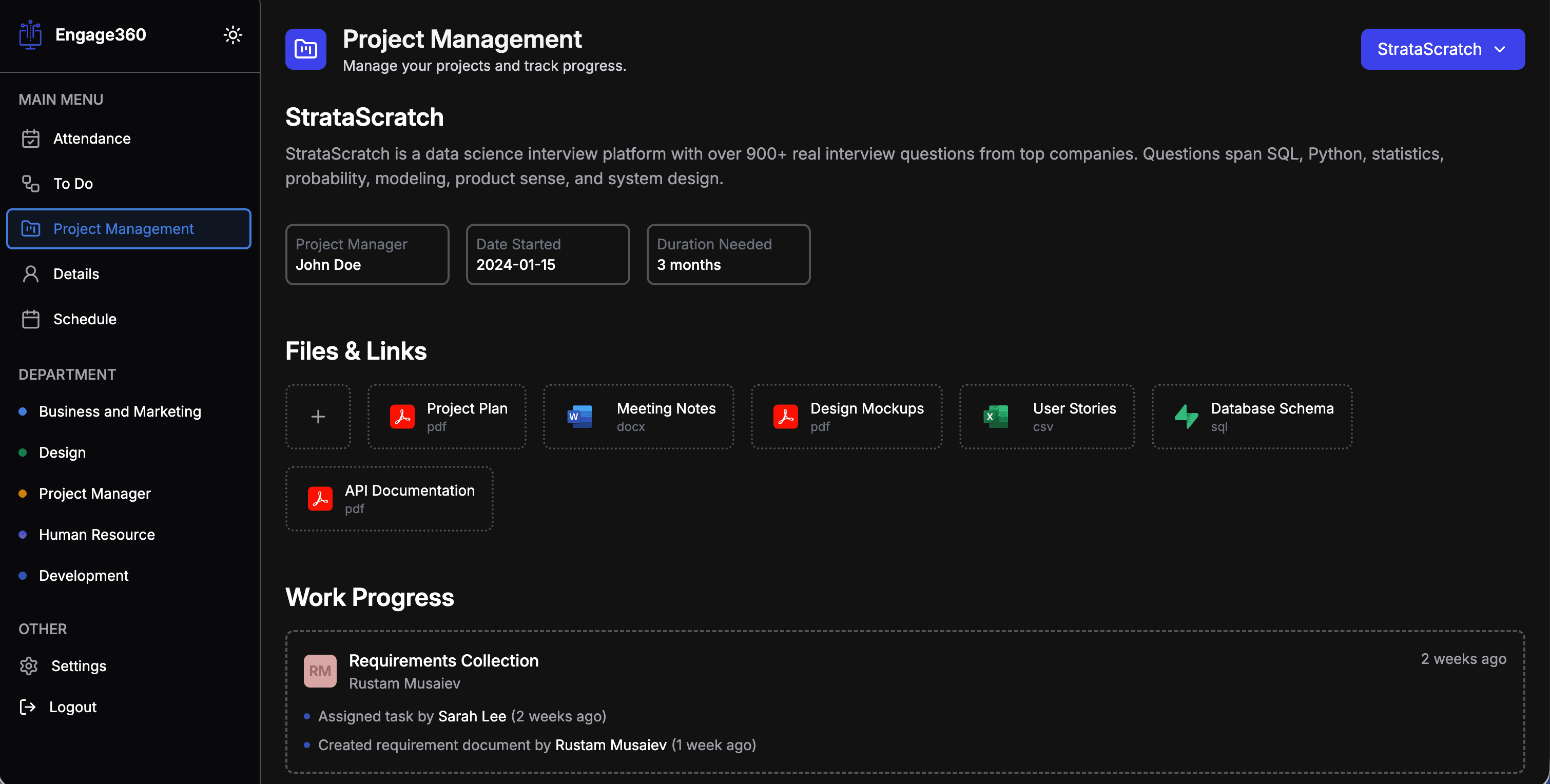Click the User Stories Excel icon
Viewport: 1550px width, 784px height.
996,416
